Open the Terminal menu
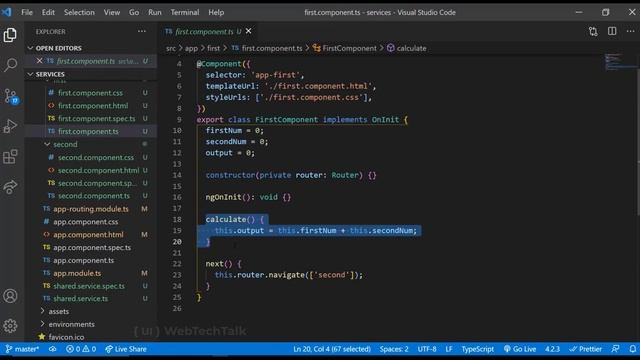640x360 pixels. (185, 12)
